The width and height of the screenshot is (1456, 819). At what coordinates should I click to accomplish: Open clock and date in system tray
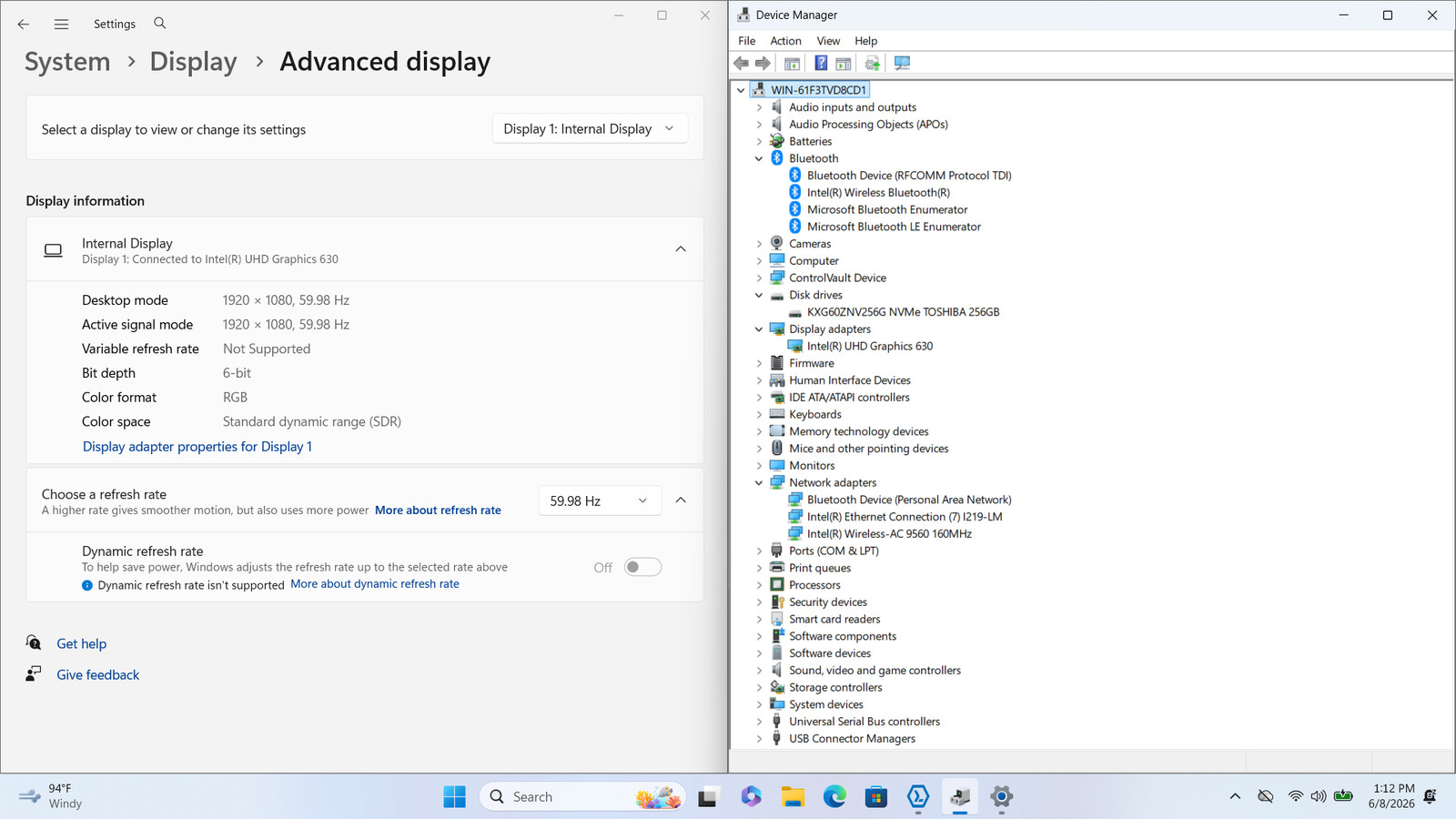[x=1391, y=796]
